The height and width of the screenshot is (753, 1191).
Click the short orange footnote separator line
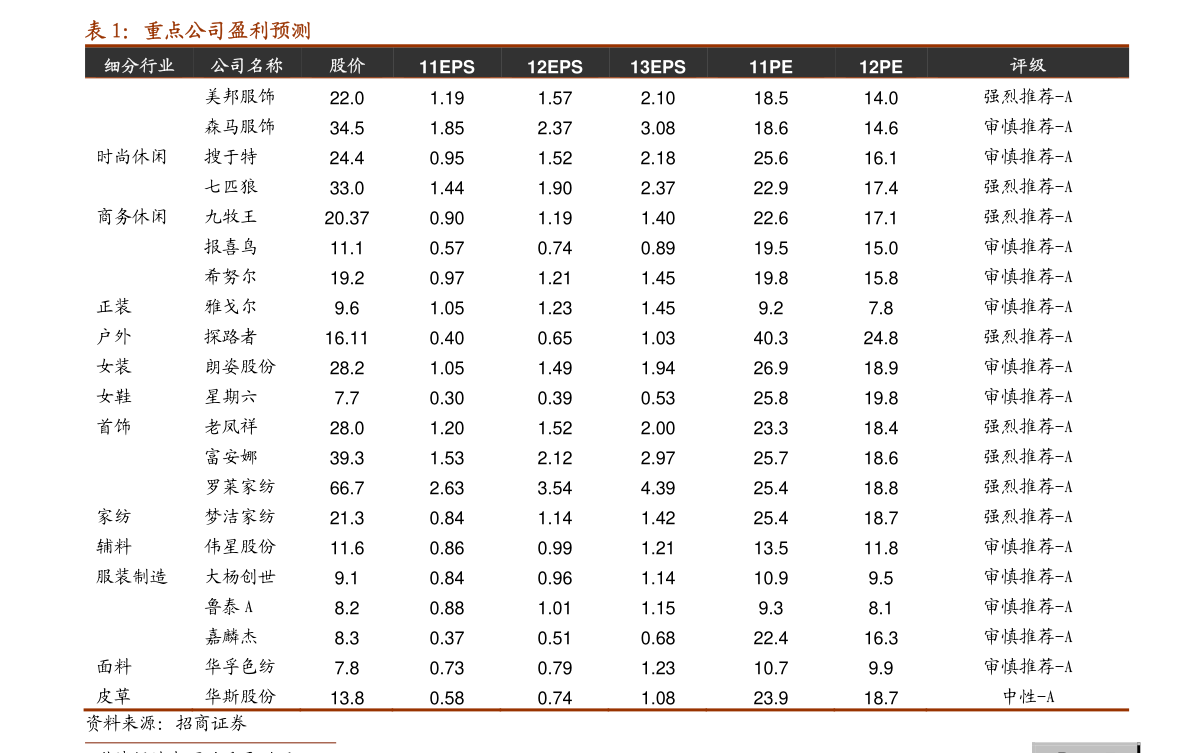[210, 743]
